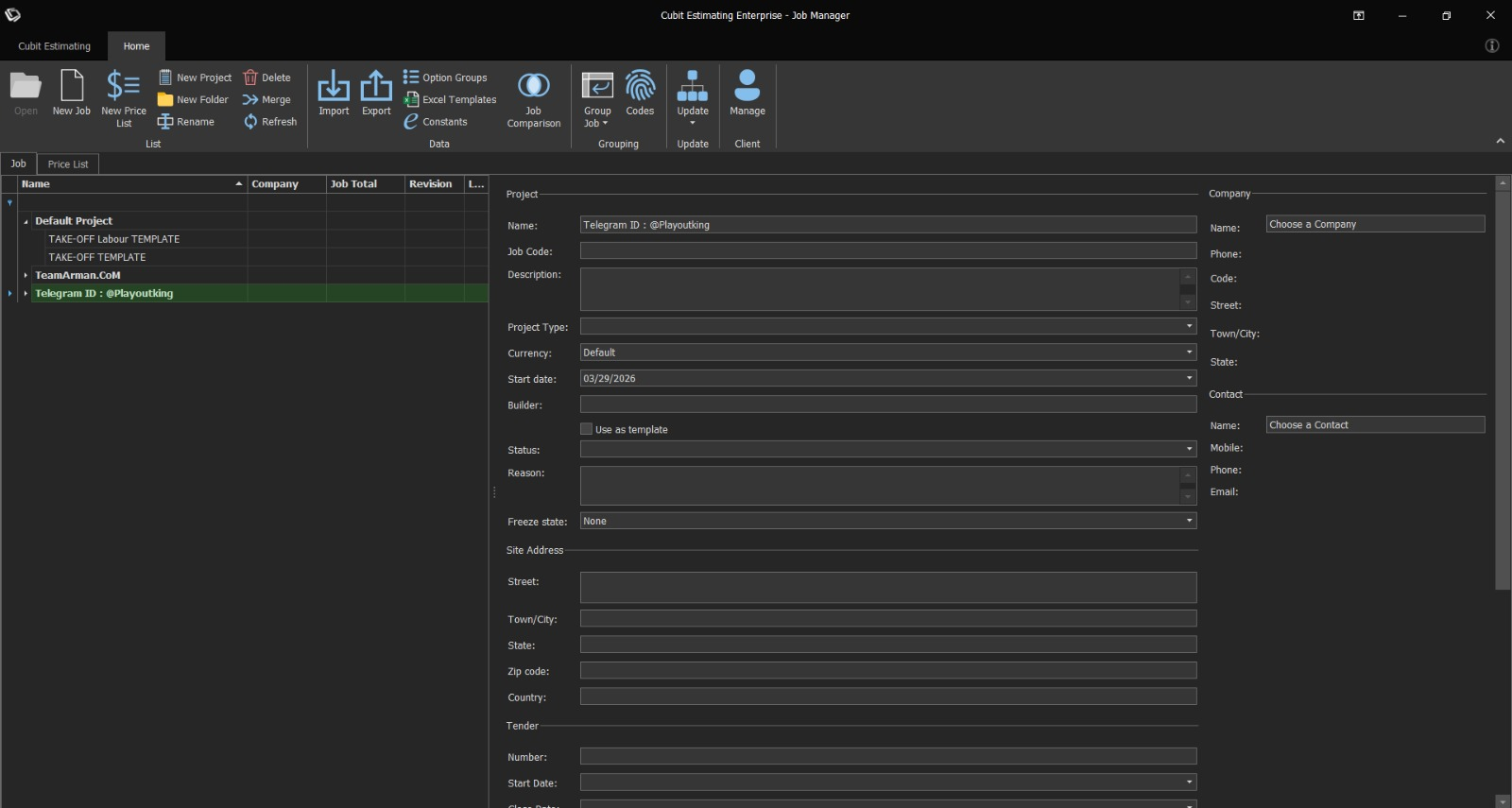Select TAKE-OFF Labour TEMPLATE job
1512x808 pixels.
point(113,239)
